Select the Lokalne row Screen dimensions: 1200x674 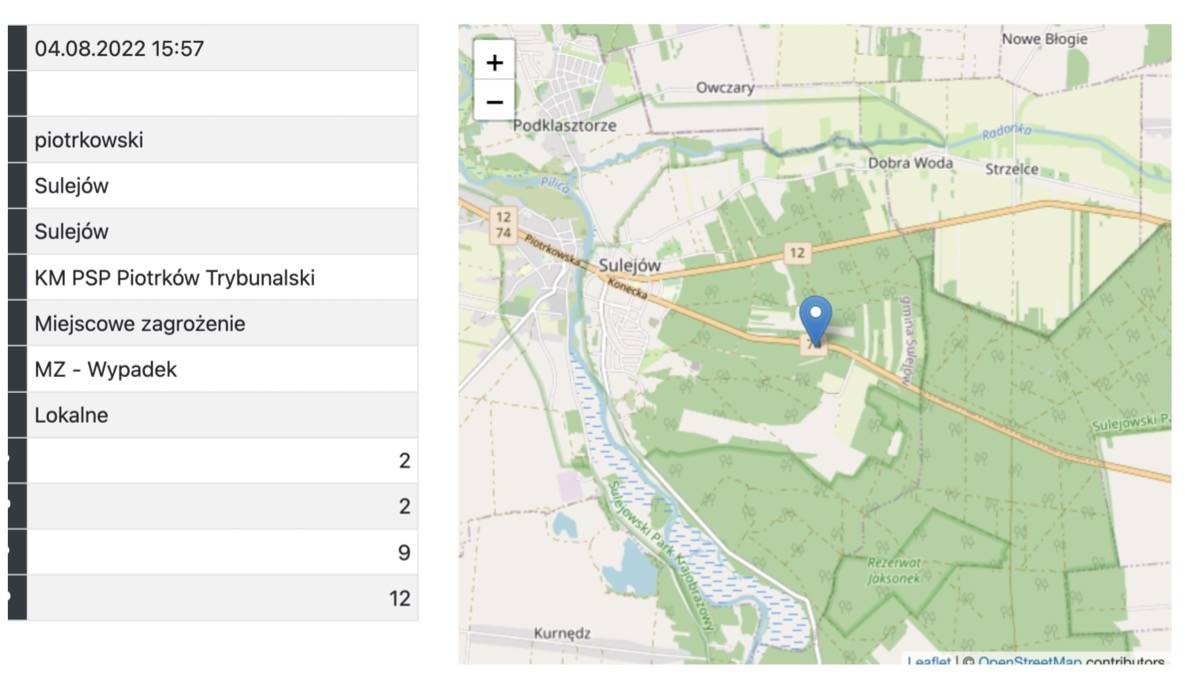(x=222, y=415)
